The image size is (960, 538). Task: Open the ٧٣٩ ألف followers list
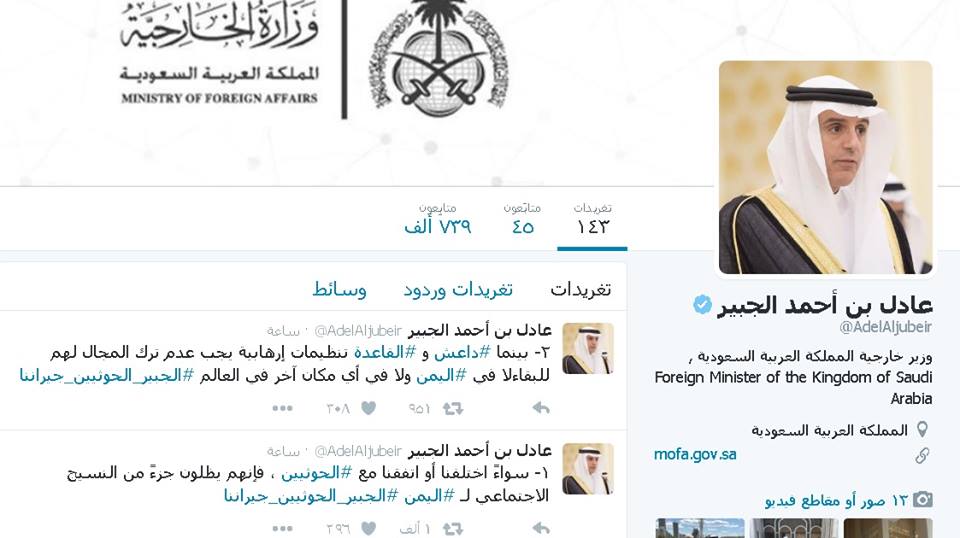pyautogui.click(x=438, y=219)
